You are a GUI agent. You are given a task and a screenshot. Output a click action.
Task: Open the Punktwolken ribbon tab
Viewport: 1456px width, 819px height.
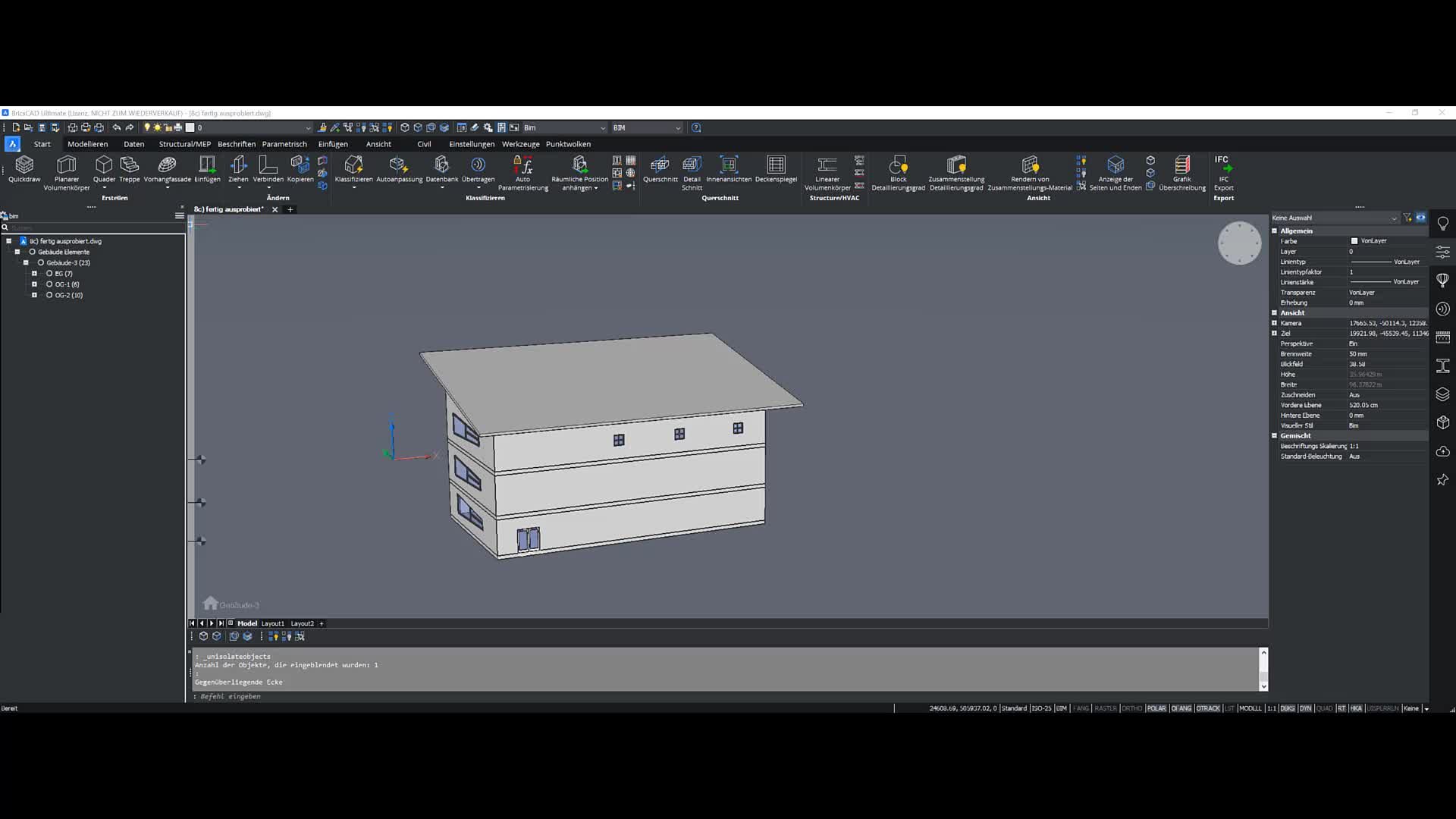pos(568,144)
